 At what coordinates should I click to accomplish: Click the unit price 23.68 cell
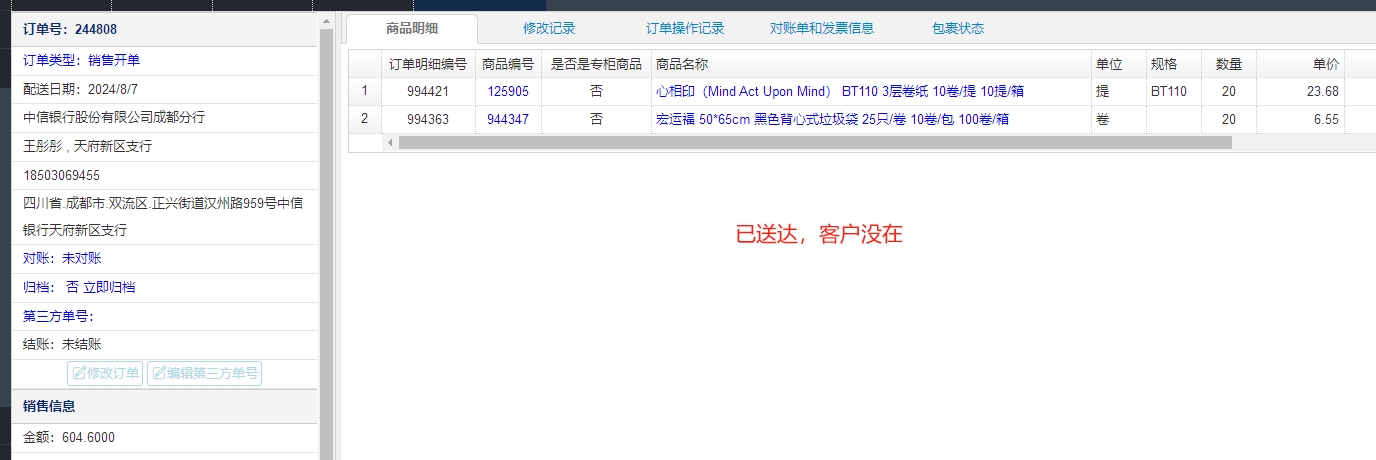pyautogui.click(x=1300, y=91)
